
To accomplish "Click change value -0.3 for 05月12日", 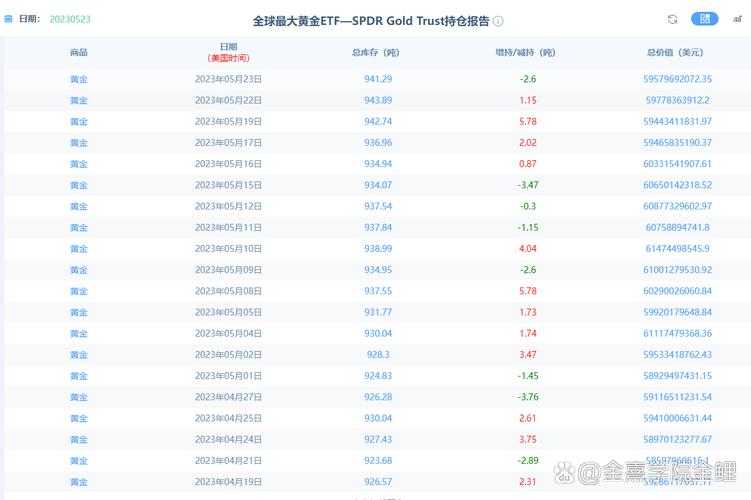I will [528, 206].
